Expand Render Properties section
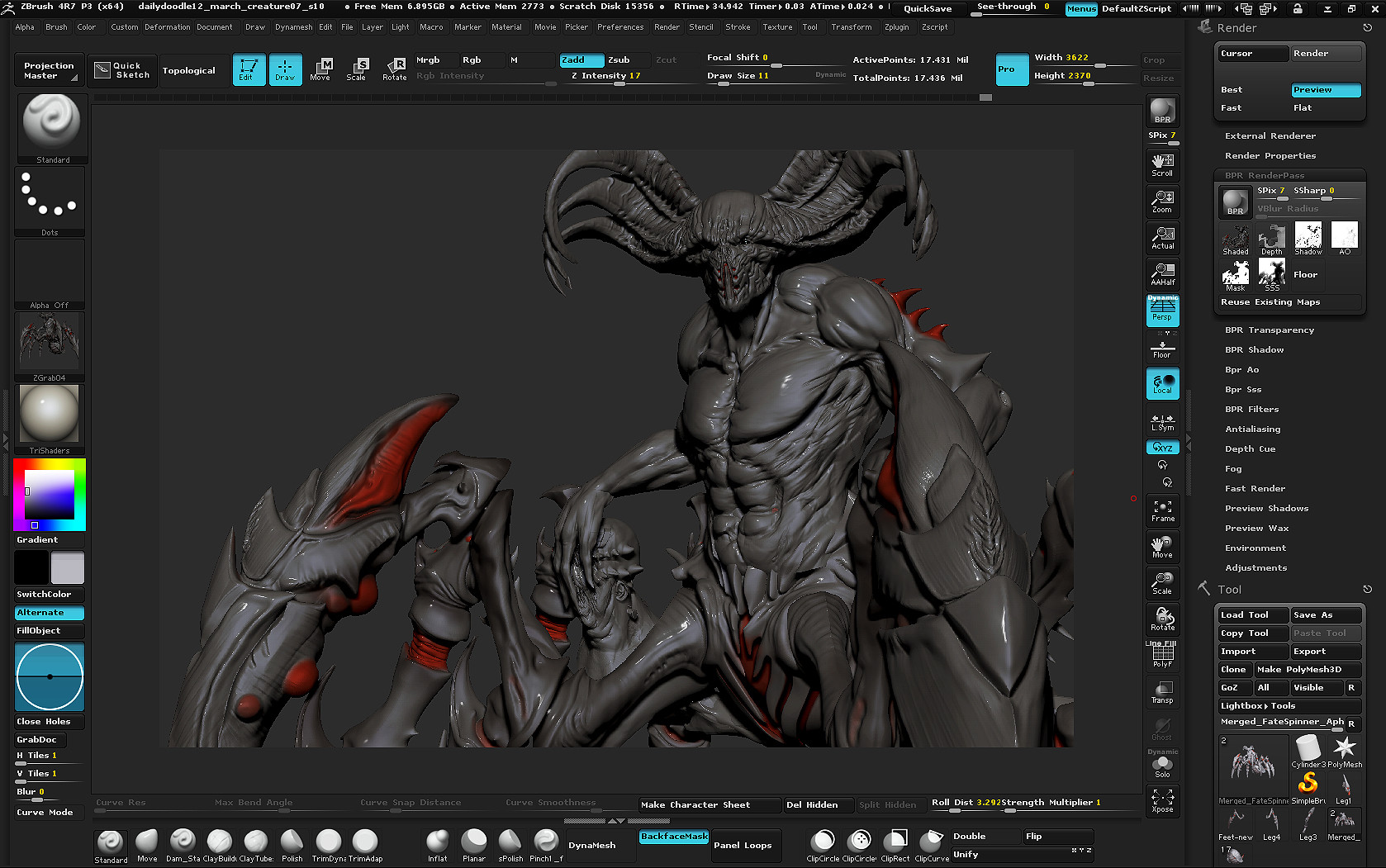 coord(1270,156)
